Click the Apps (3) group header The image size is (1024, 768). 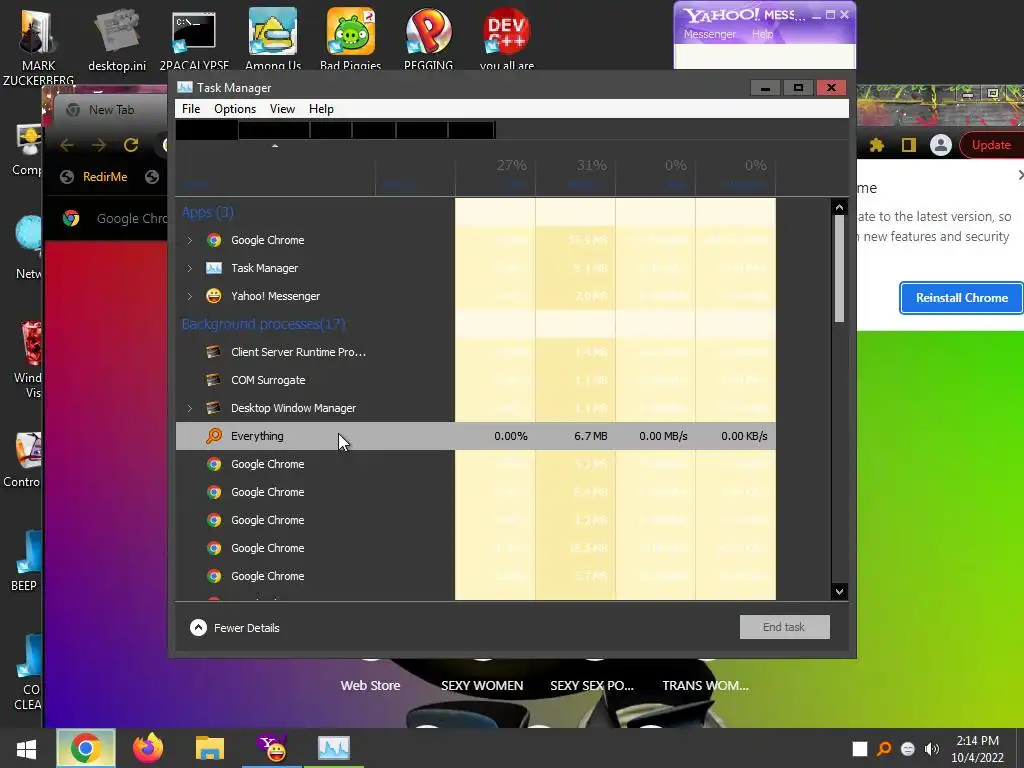pos(208,212)
